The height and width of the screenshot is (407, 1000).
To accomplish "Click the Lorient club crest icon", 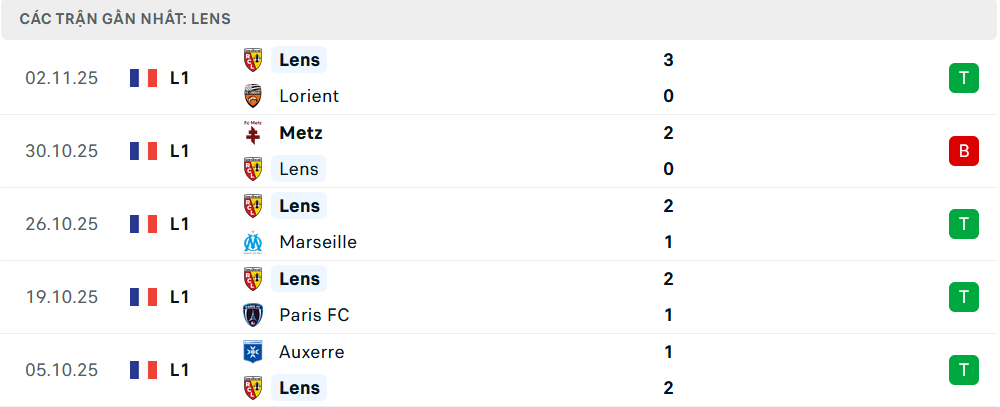I will coord(253,96).
